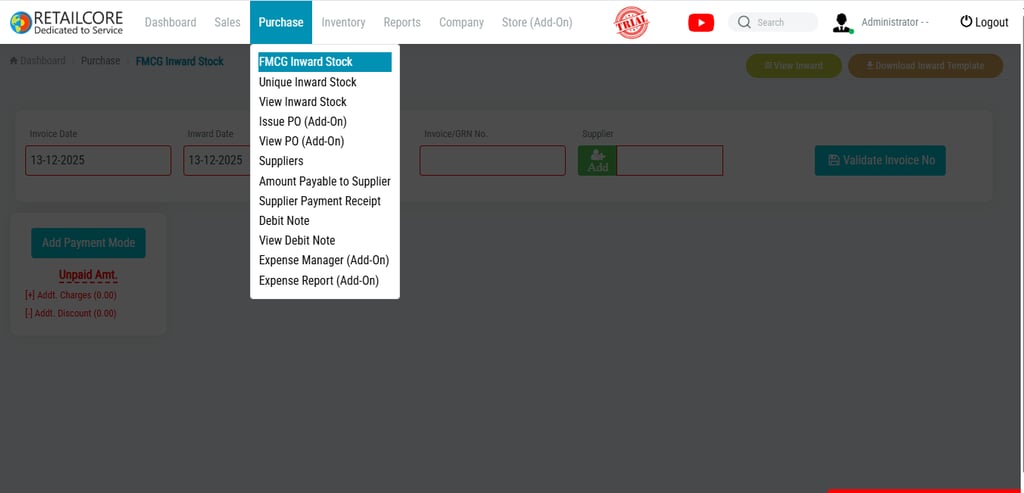Click the Administrator user avatar icon
This screenshot has height=493, width=1024.
point(843,23)
